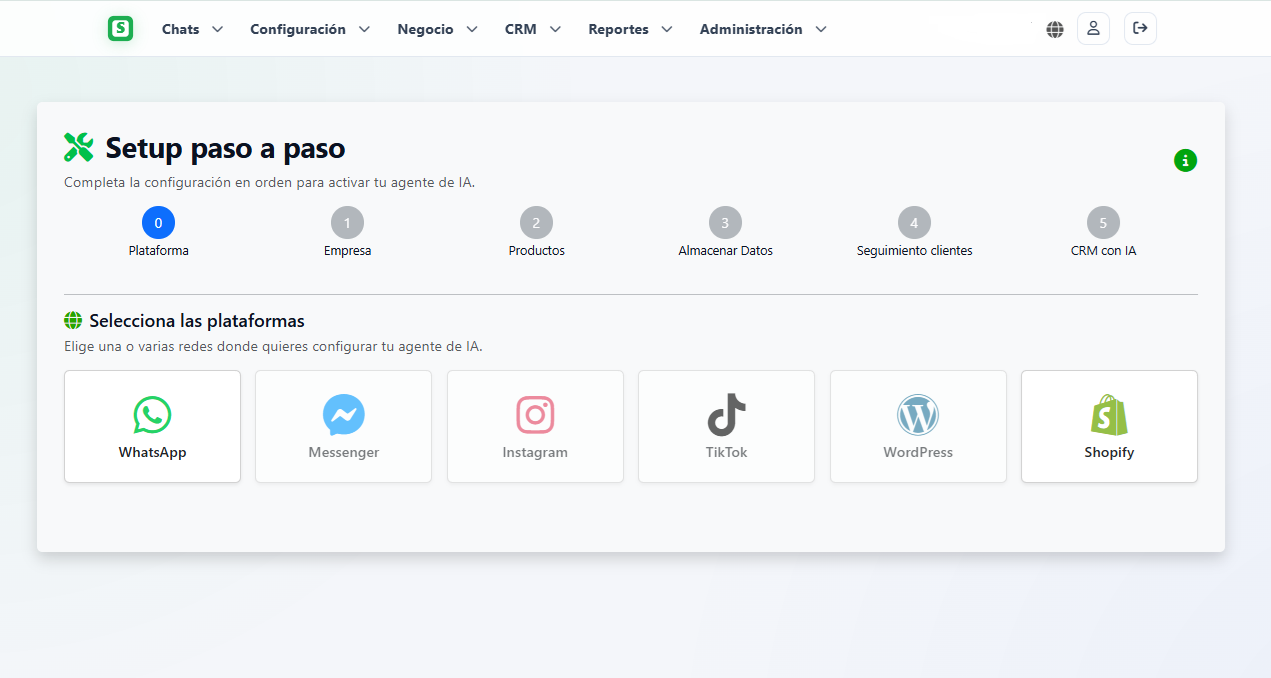Click the TikTok logo icon
The image size is (1271, 678).
coord(726,414)
